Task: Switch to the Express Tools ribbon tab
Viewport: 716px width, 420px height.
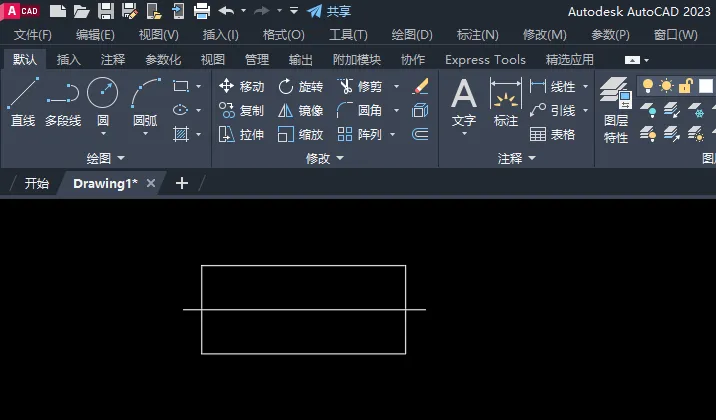Action: (485, 59)
